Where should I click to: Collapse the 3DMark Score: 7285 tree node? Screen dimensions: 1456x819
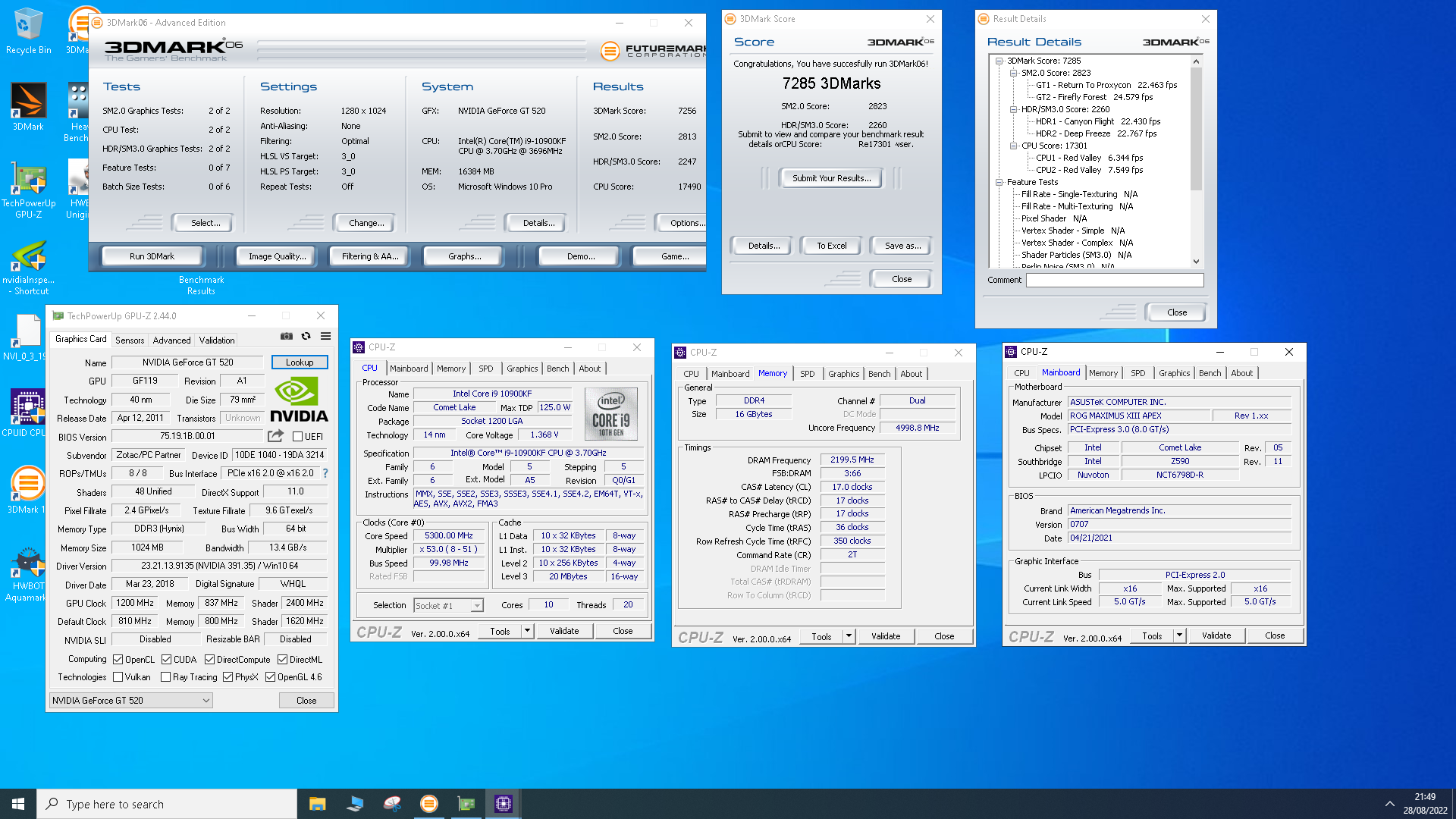[x=999, y=61]
